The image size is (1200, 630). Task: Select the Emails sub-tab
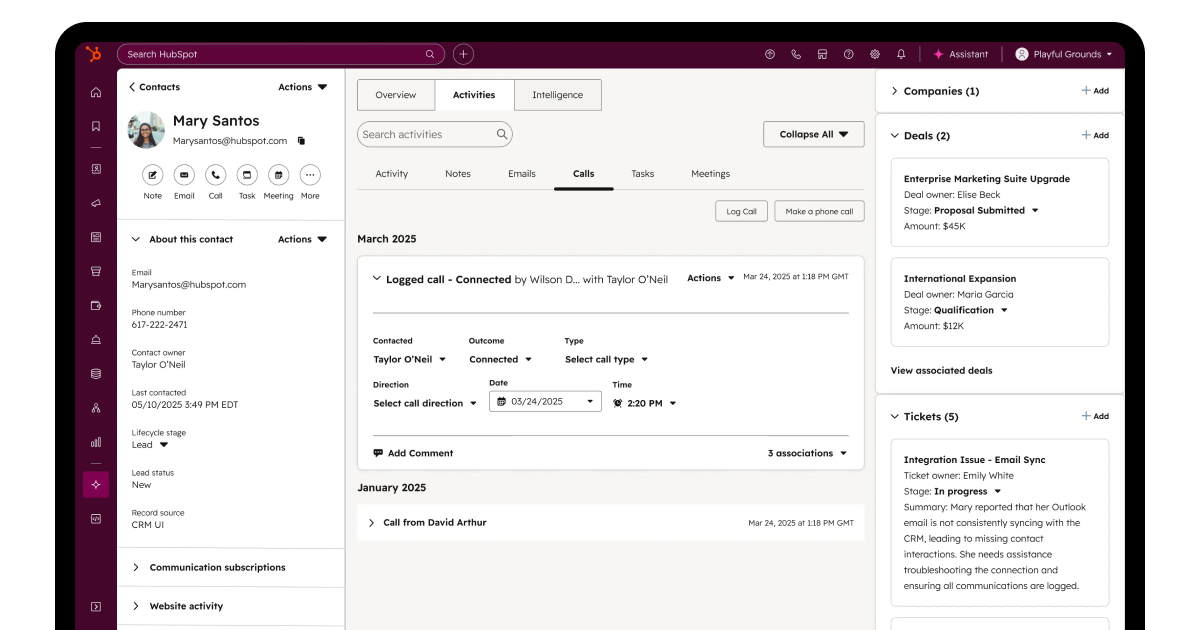click(x=522, y=174)
